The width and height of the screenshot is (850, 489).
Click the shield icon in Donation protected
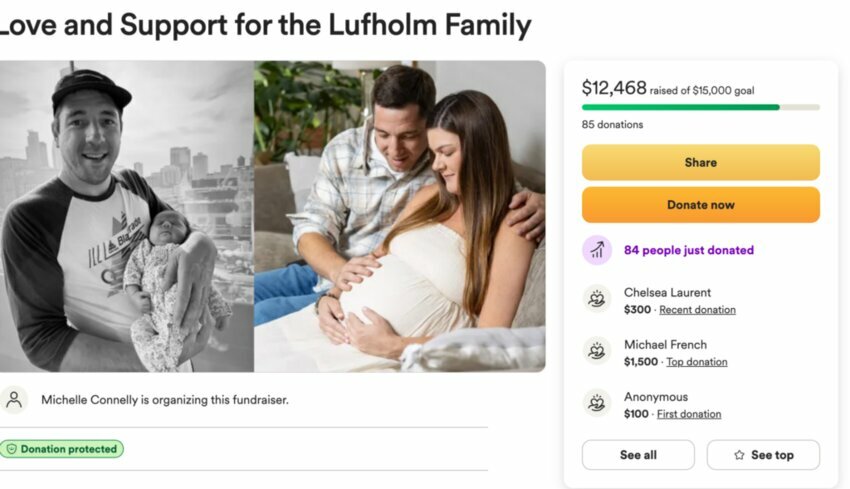point(11,449)
